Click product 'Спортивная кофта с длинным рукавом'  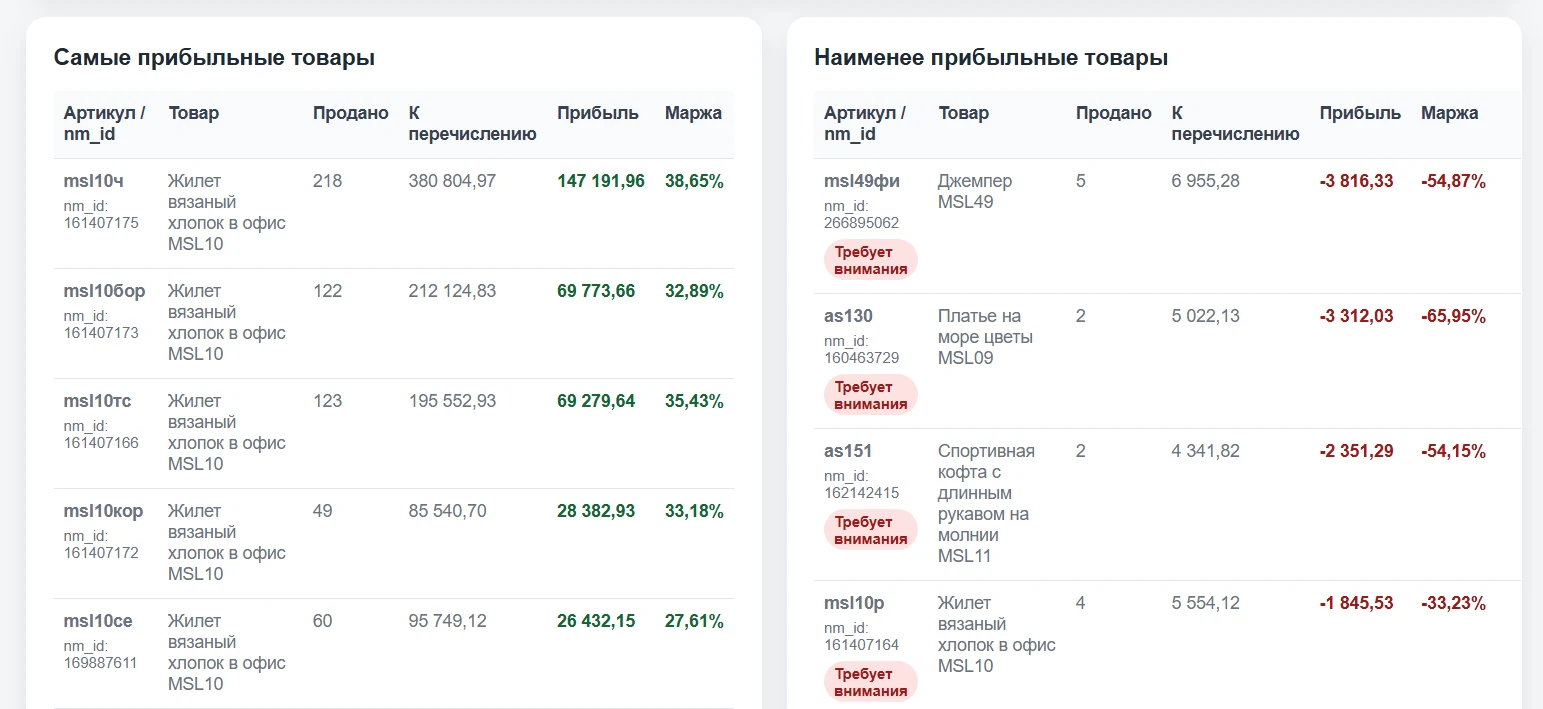coord(986,503)
